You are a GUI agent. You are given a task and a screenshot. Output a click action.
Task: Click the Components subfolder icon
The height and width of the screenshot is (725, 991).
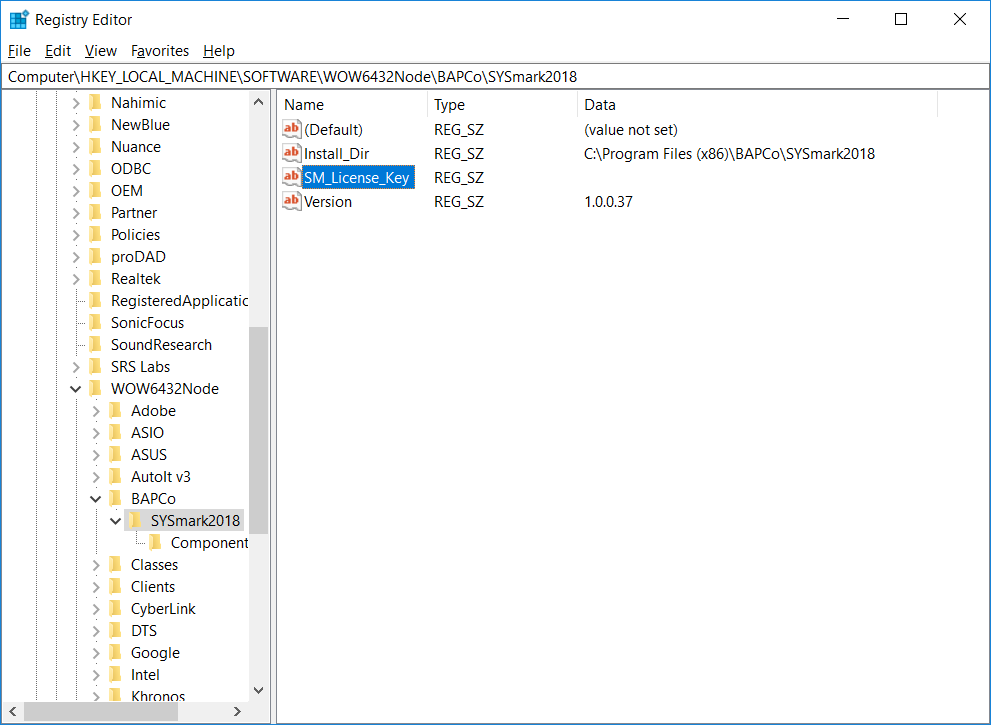[x=155, y=542]
